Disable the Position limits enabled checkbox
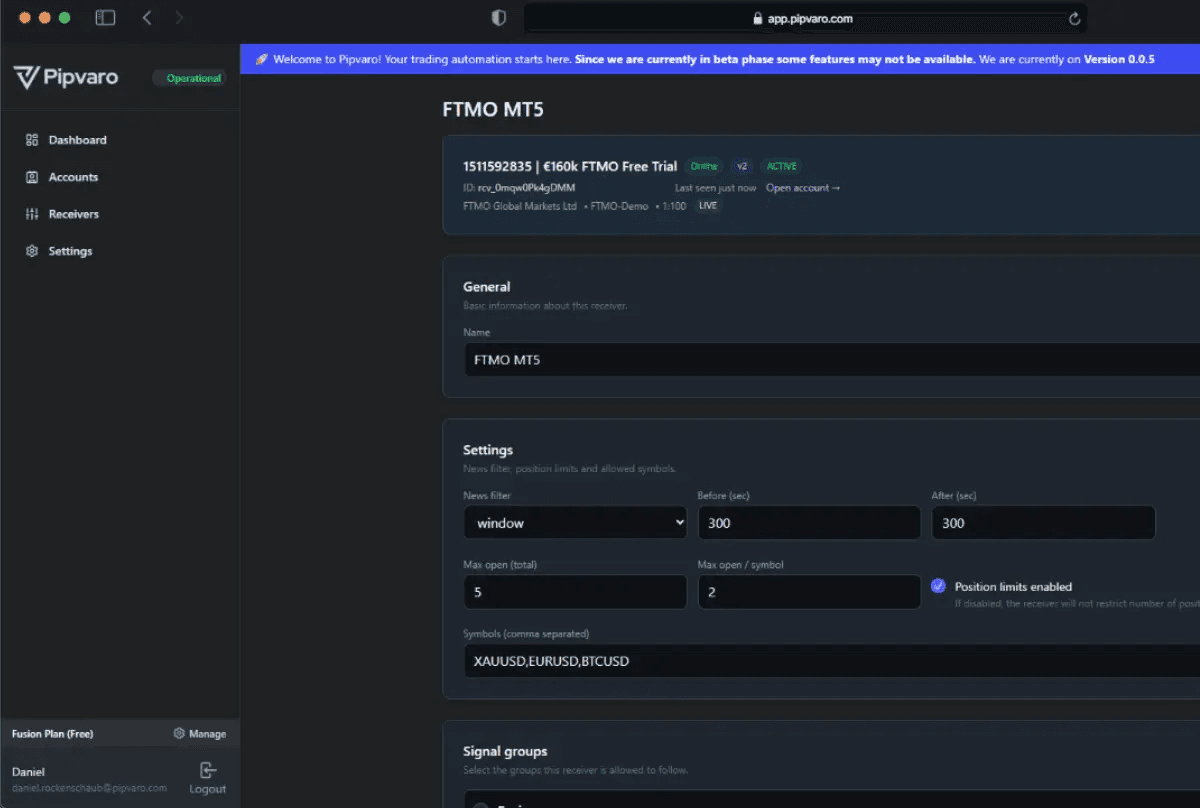The width and height of the screenshot is (1200, 808). 938,586
